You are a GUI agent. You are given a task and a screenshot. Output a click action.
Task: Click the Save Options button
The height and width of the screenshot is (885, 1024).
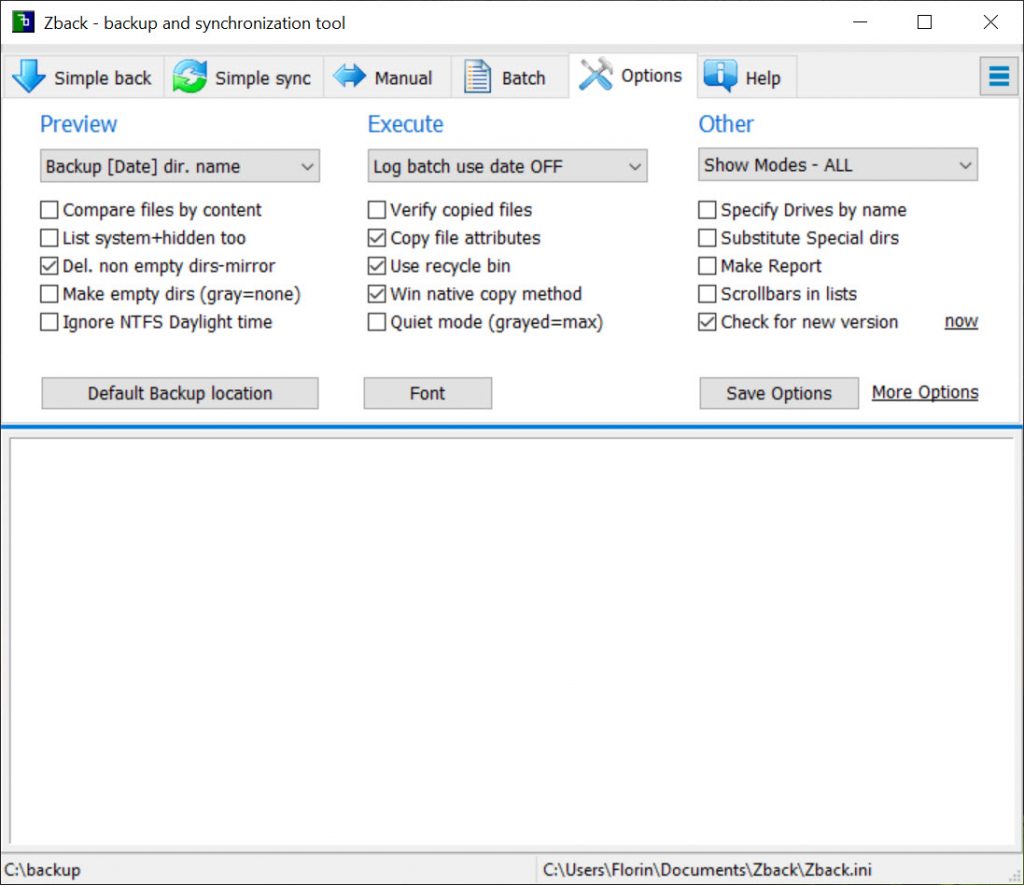[779, 393]
